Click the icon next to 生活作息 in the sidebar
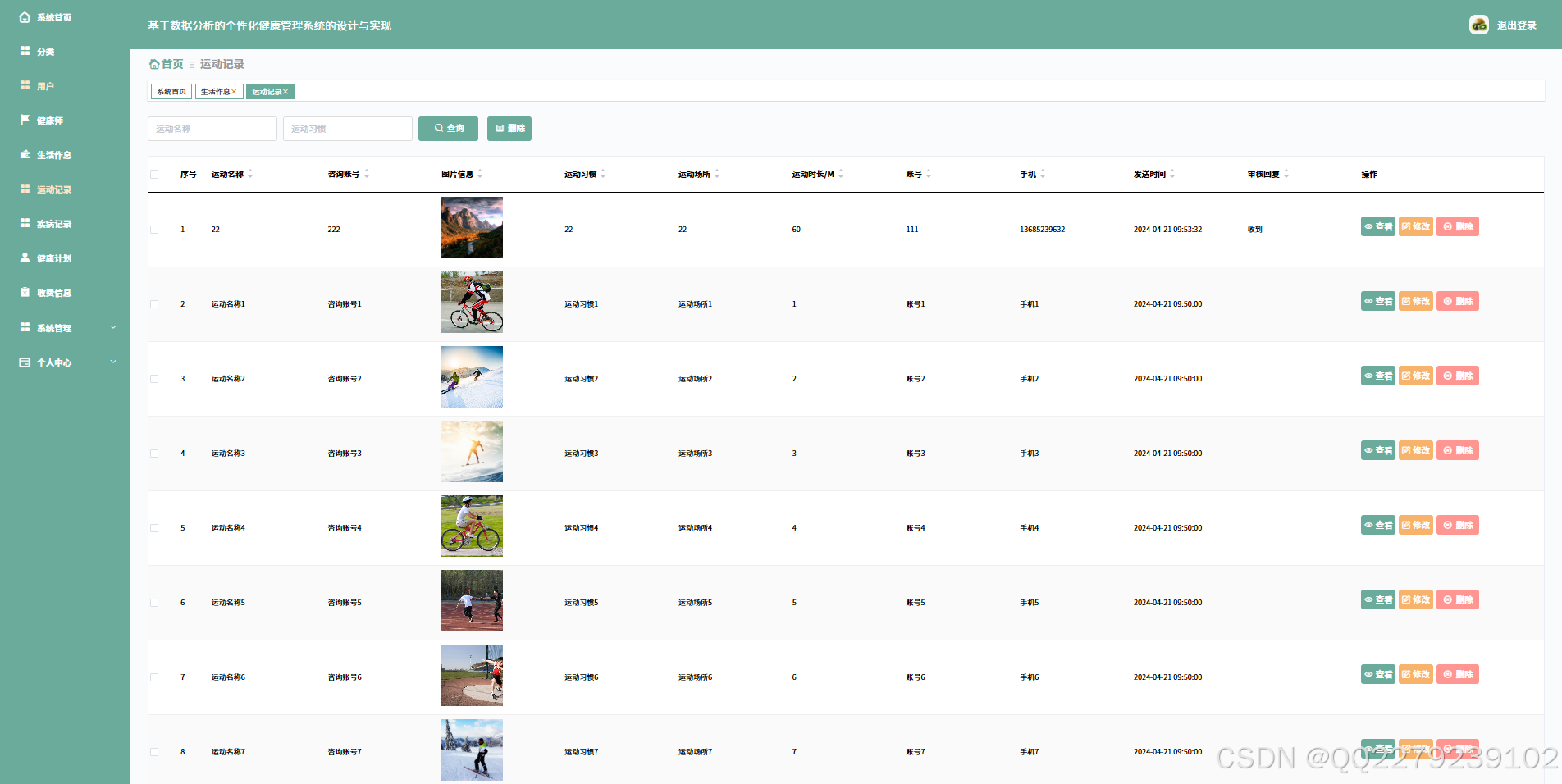This screenshot has width=1562, height=784. pos(25,154)
